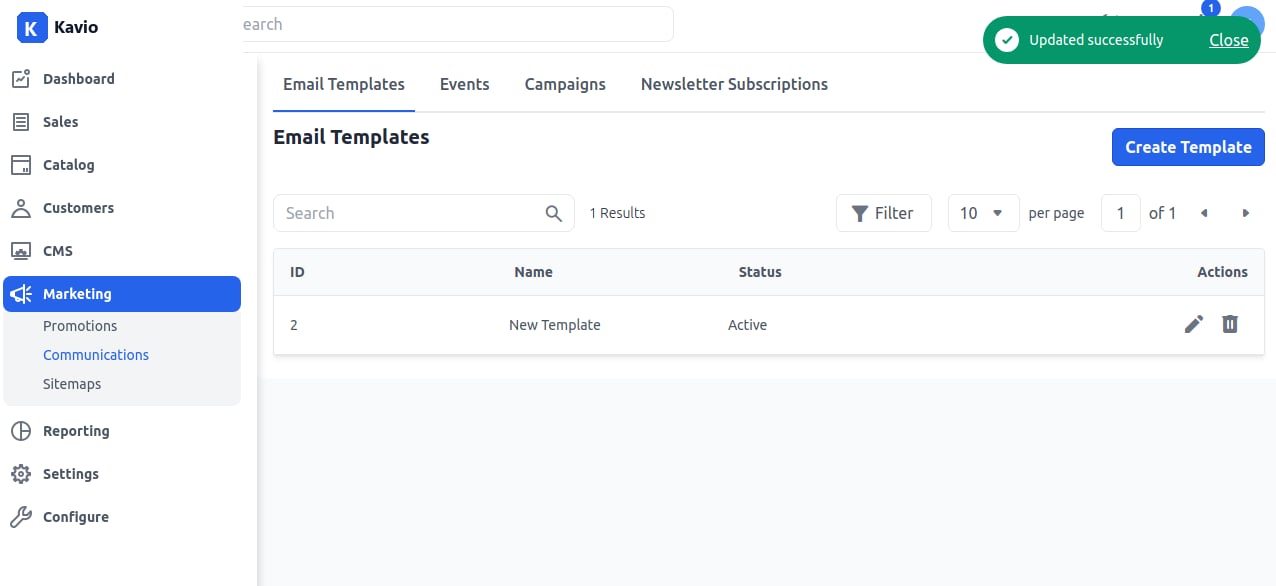Open the Sales section icon
1276x586 pixels.
point(20,122)
